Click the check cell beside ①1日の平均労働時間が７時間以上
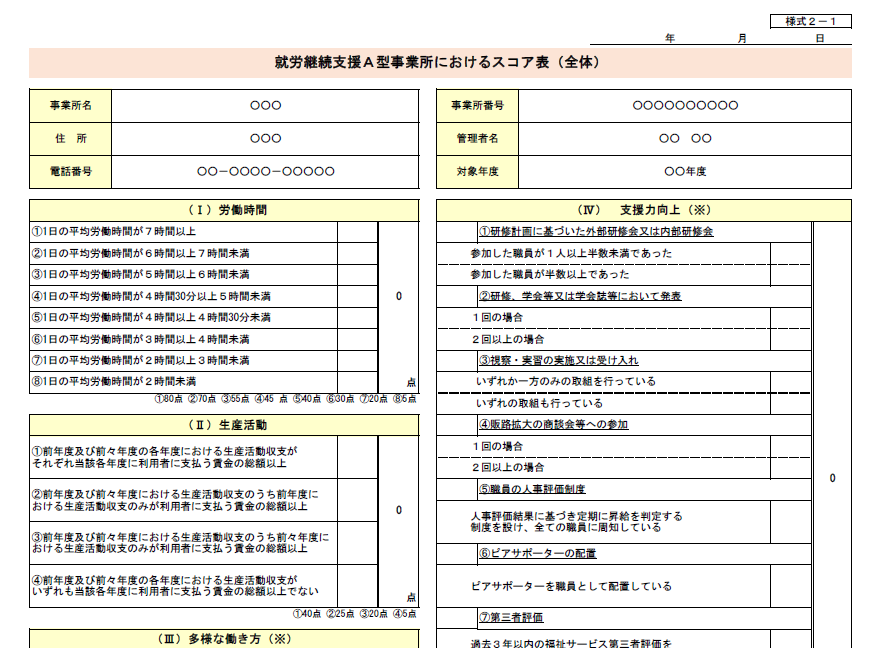The height and width of the screenshot is (668, 882). pyautogui.click(x=357, y=231)
